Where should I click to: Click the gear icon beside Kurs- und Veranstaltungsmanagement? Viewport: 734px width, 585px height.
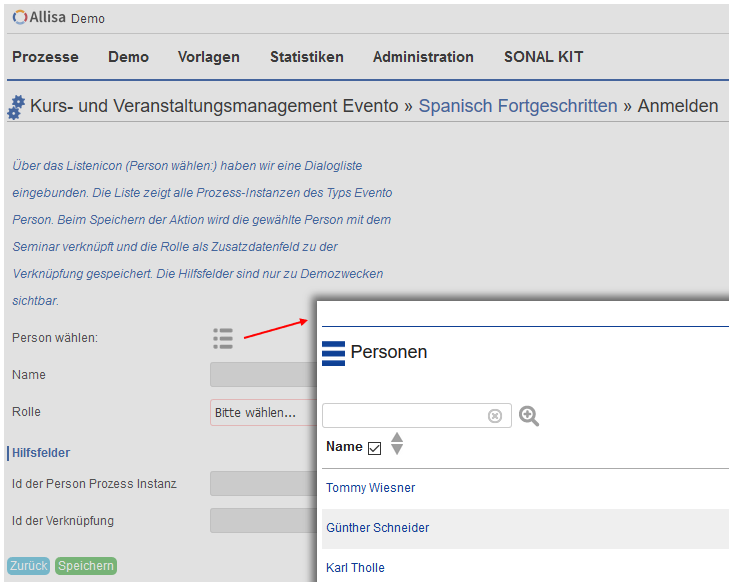pyautogui.click(x=16, y=107)
